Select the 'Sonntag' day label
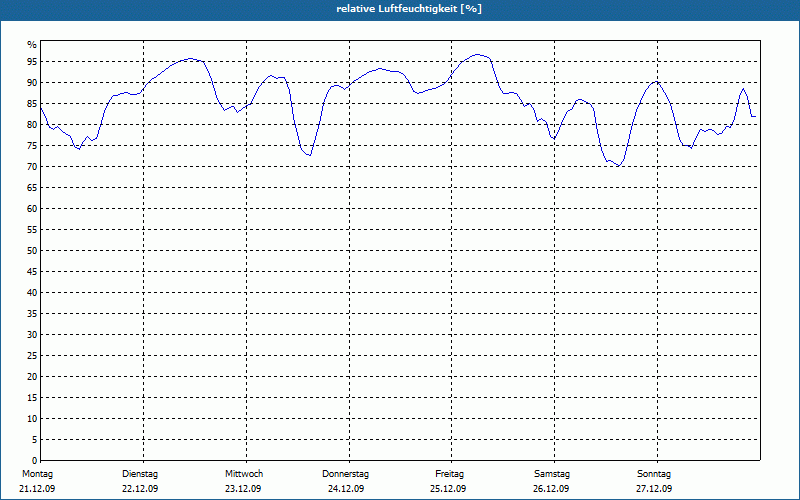800x500 pixels. point(654,474)
